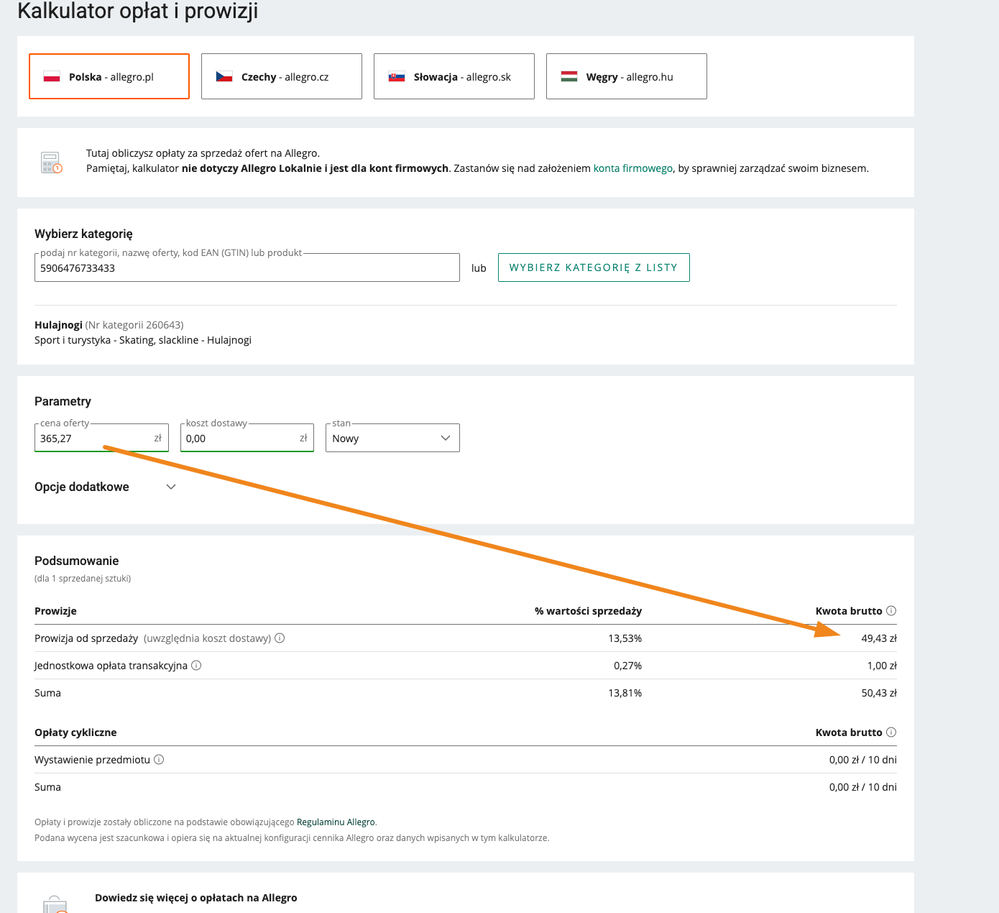Click Wybierz kategorię z listy button
The height and width of the screenshot is (913, 999).
pos(594,268)
